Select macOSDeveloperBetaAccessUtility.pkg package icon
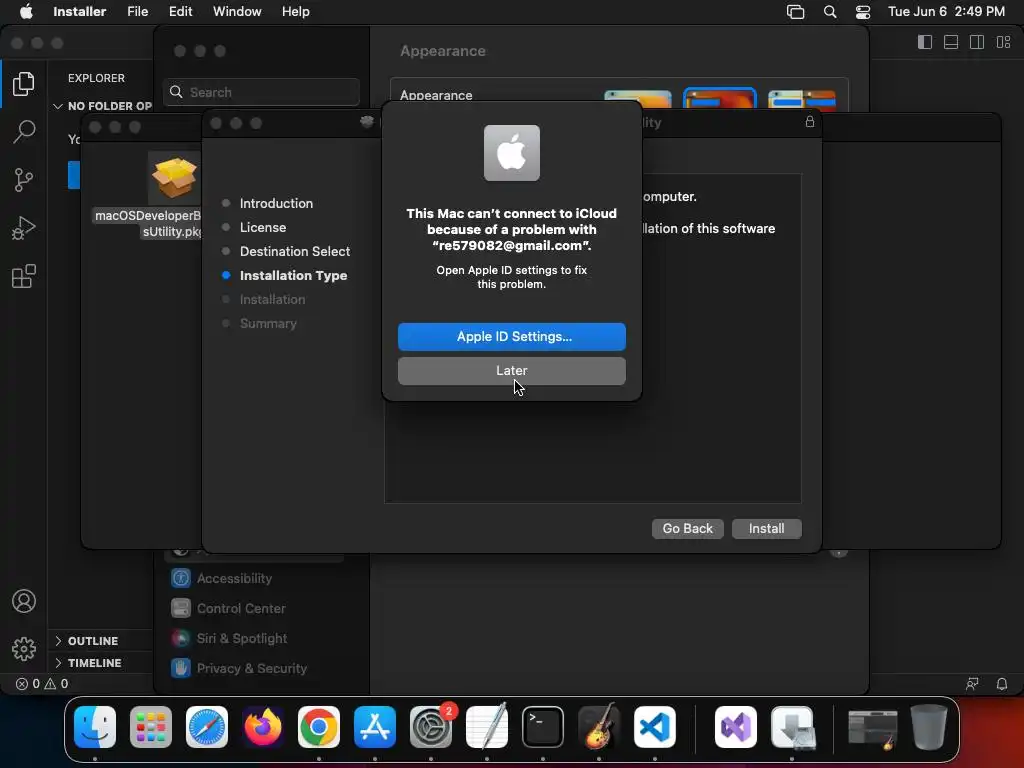 pyautogui.click(x=174, y=178)
